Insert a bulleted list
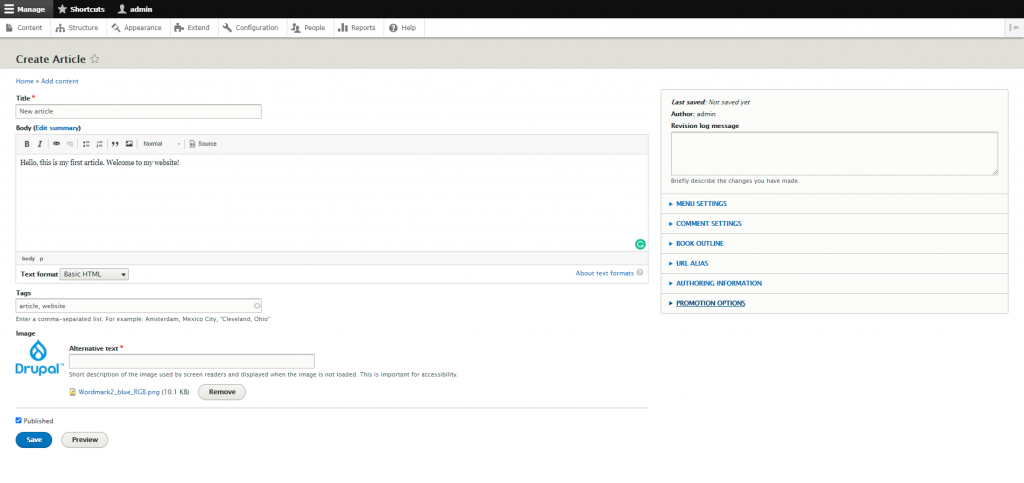The height and width of the screenshot is (483, 1024). [86, 144]
